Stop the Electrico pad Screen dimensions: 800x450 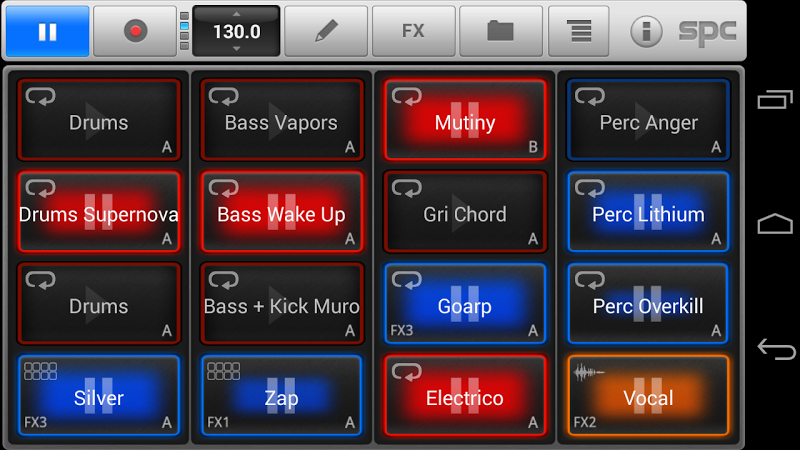click(x=465, y=395)
